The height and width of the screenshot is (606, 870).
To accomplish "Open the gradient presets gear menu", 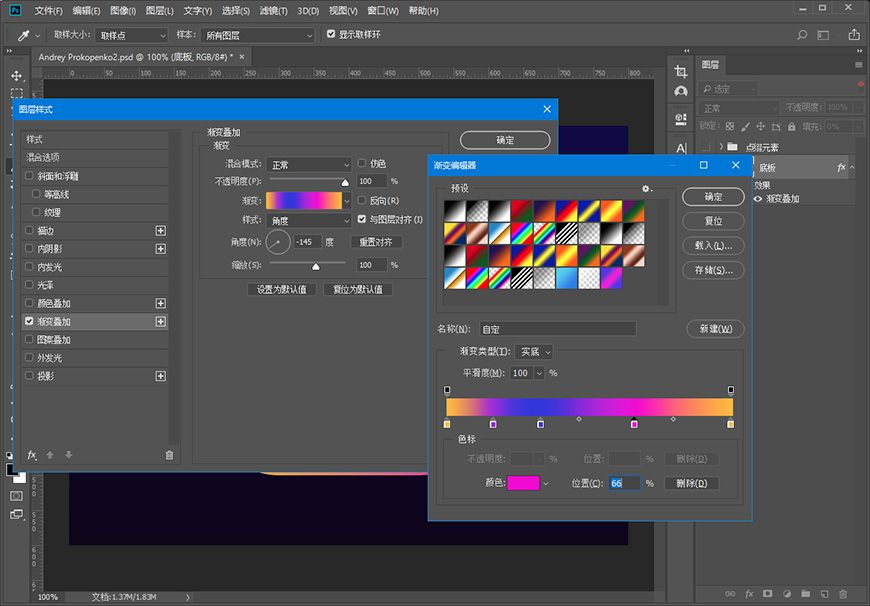I will (646, 189).
